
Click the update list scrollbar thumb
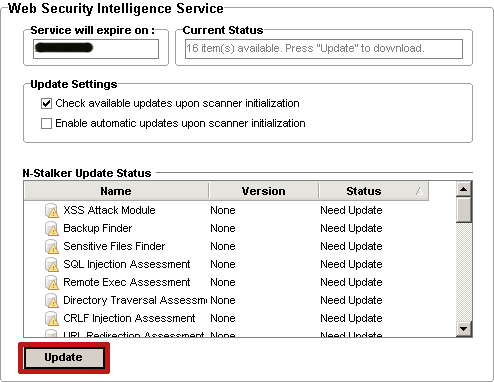tap(463, 210)
